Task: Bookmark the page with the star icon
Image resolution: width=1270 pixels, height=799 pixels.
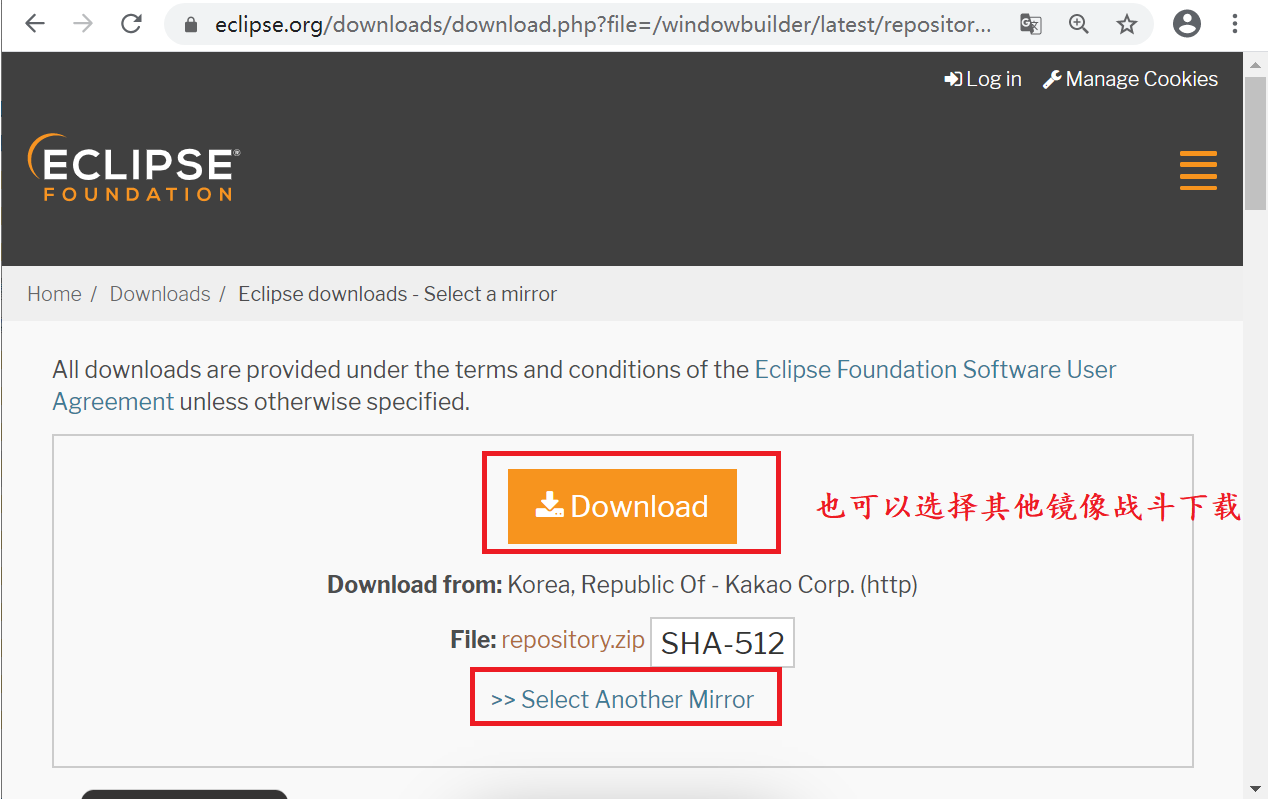Action: (1127, 23)
